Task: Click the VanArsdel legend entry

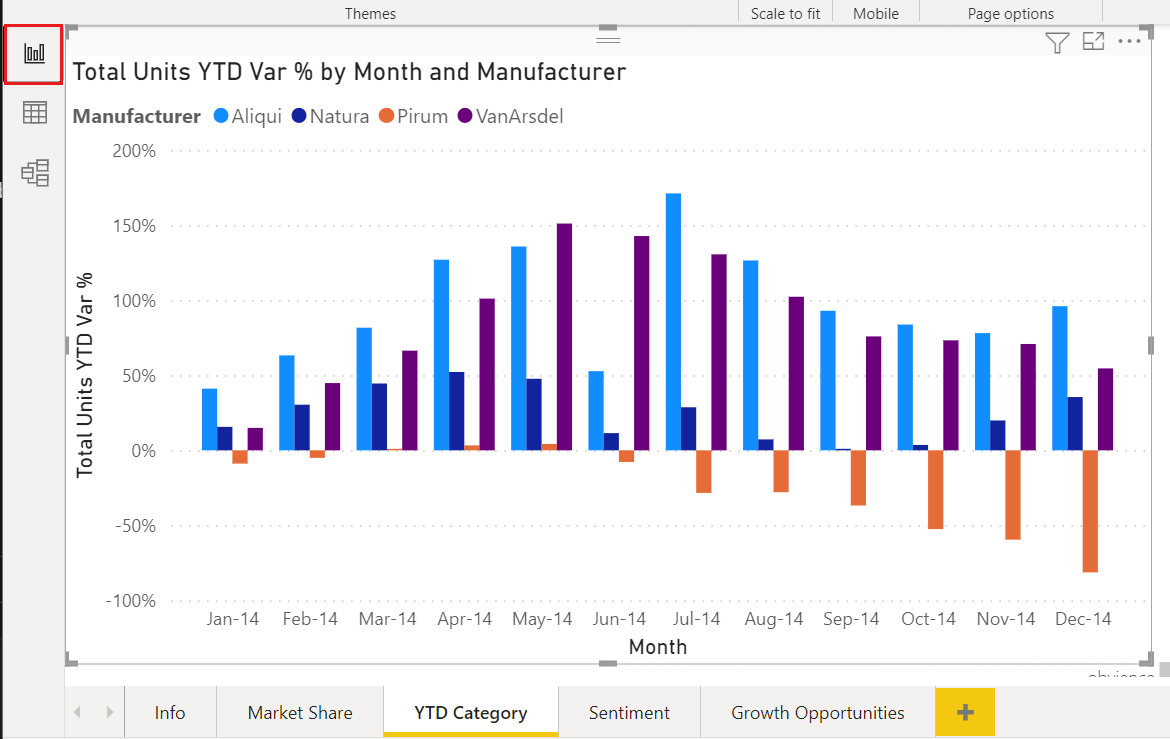Action: pyautogui.click(x=510, y=116)
